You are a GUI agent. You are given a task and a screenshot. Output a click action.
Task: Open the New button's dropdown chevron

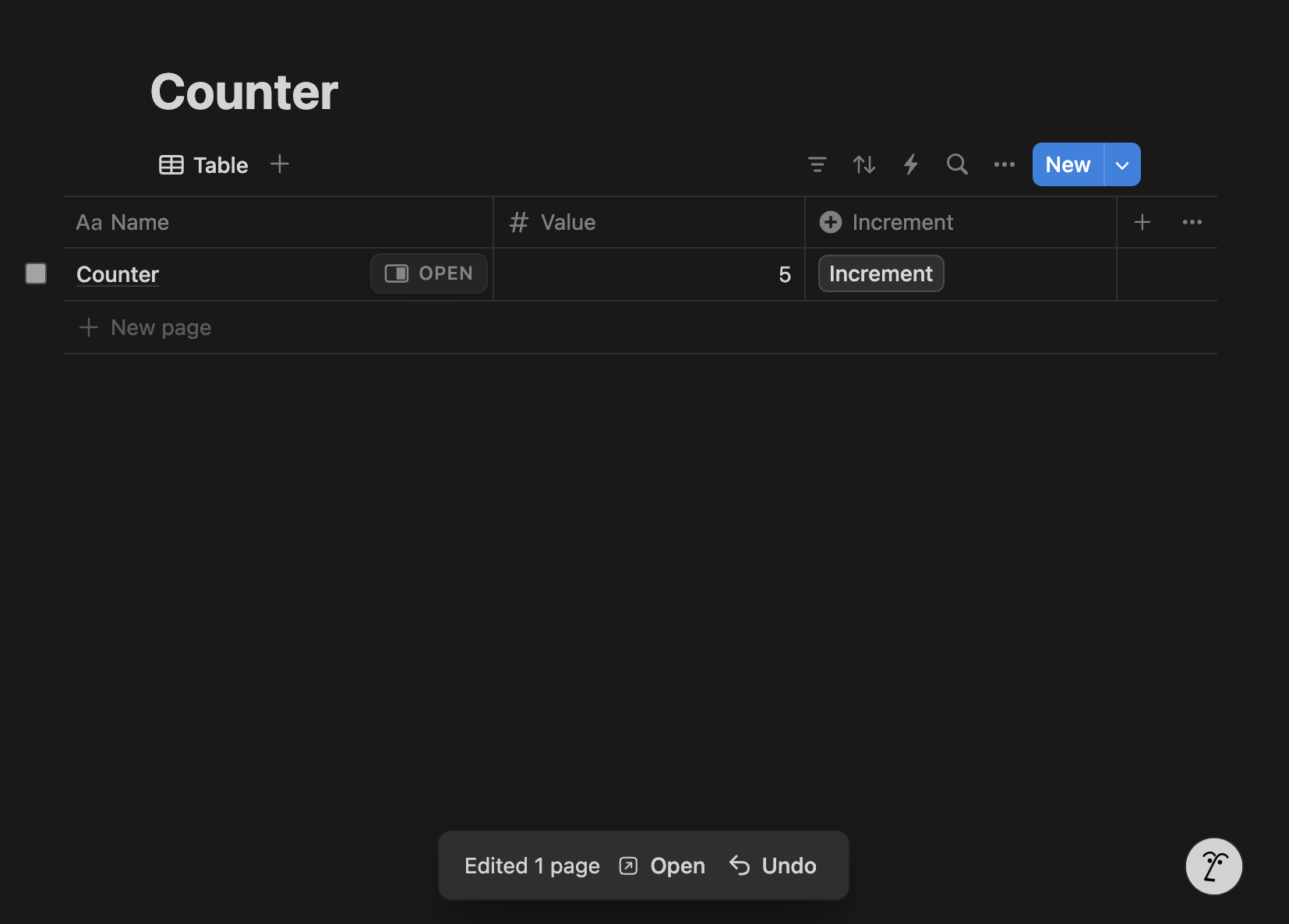(x=1122, y=164)
